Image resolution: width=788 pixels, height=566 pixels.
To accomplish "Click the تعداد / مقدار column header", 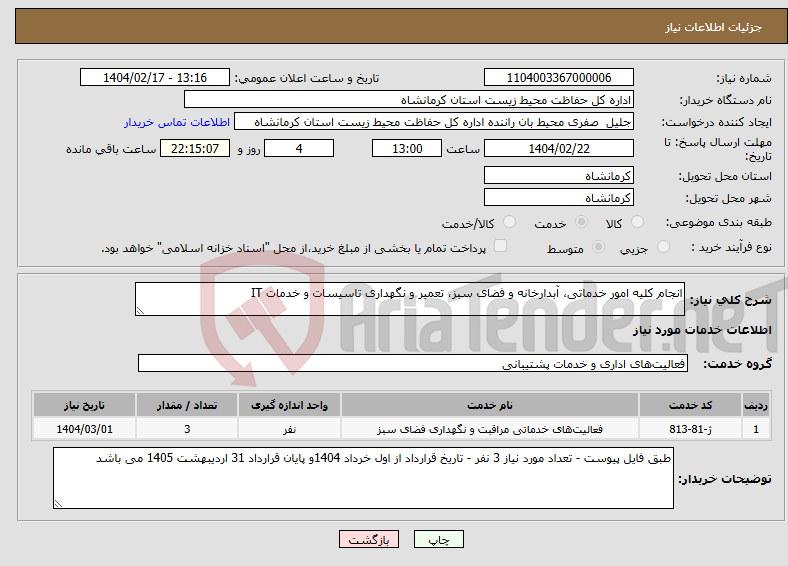I will 186,405.
